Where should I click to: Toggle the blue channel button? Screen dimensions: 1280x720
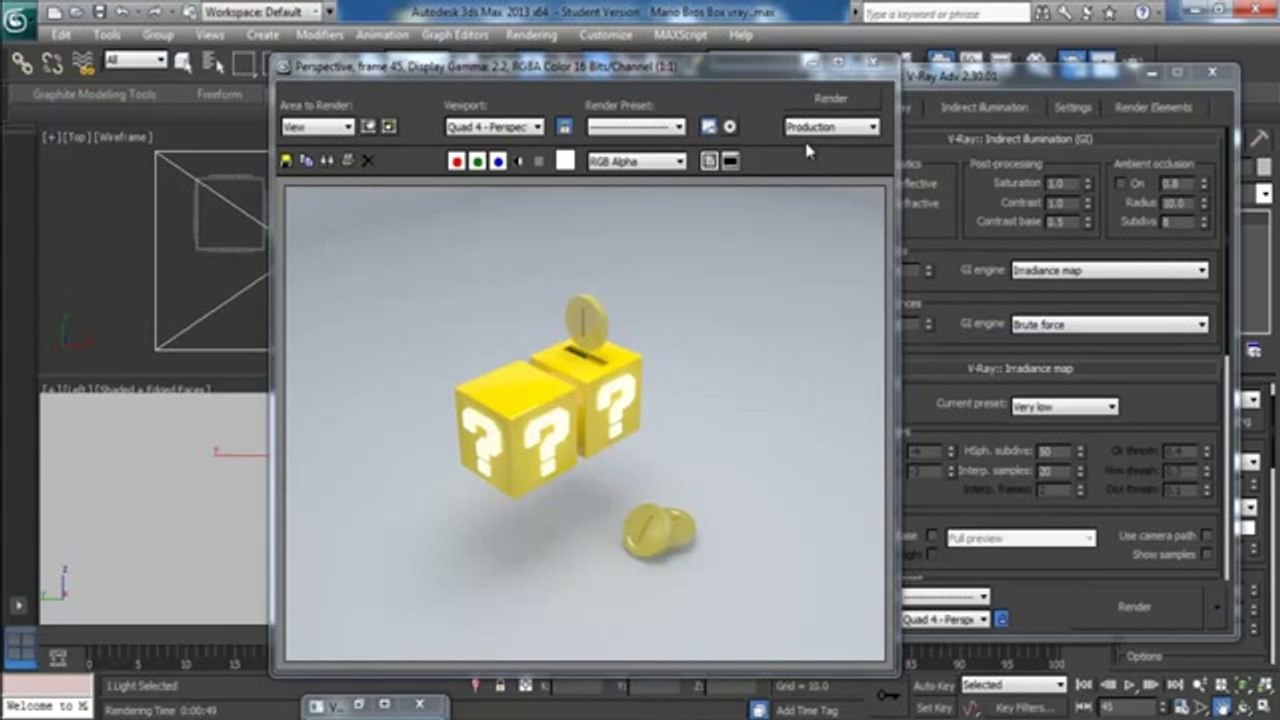[498, 161]
